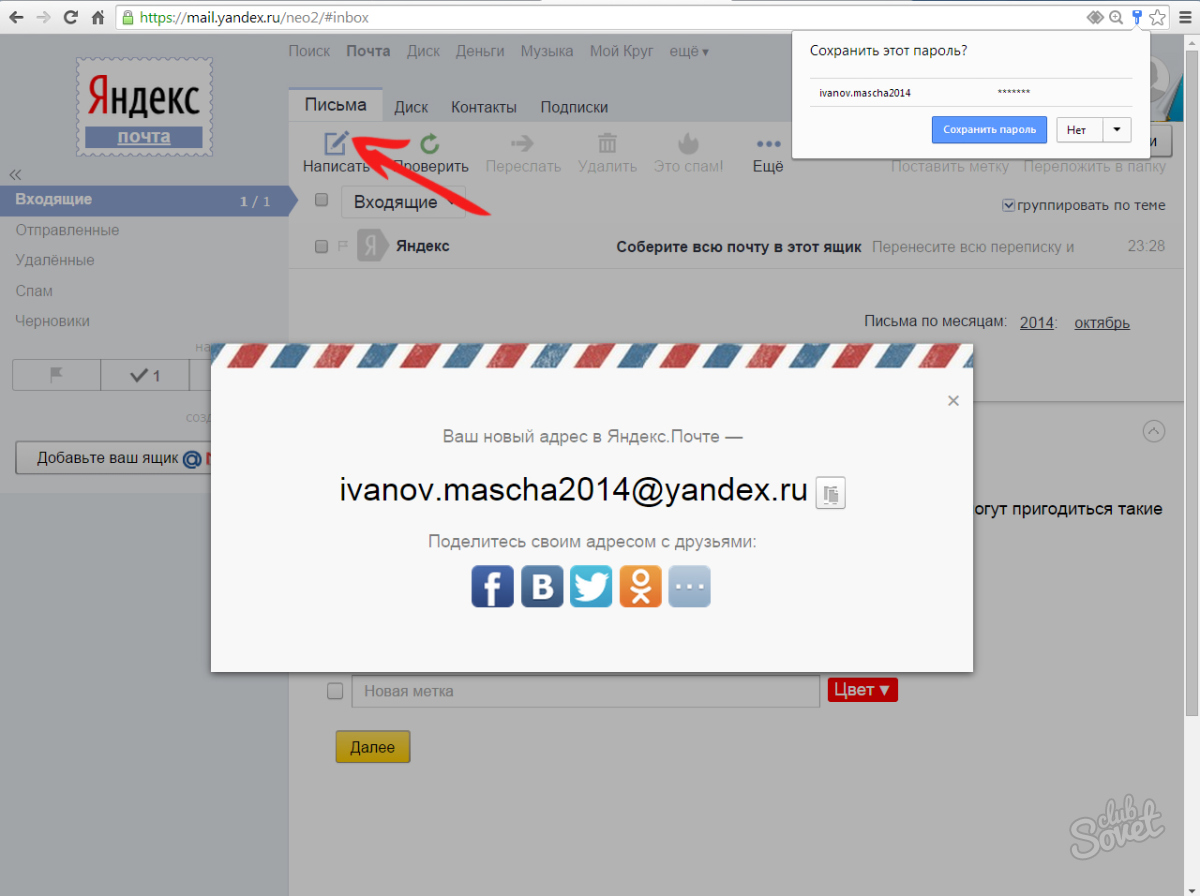Share address on Twitter
Viewport: 1200px width, 896px height.
click(x=591, y=586)
